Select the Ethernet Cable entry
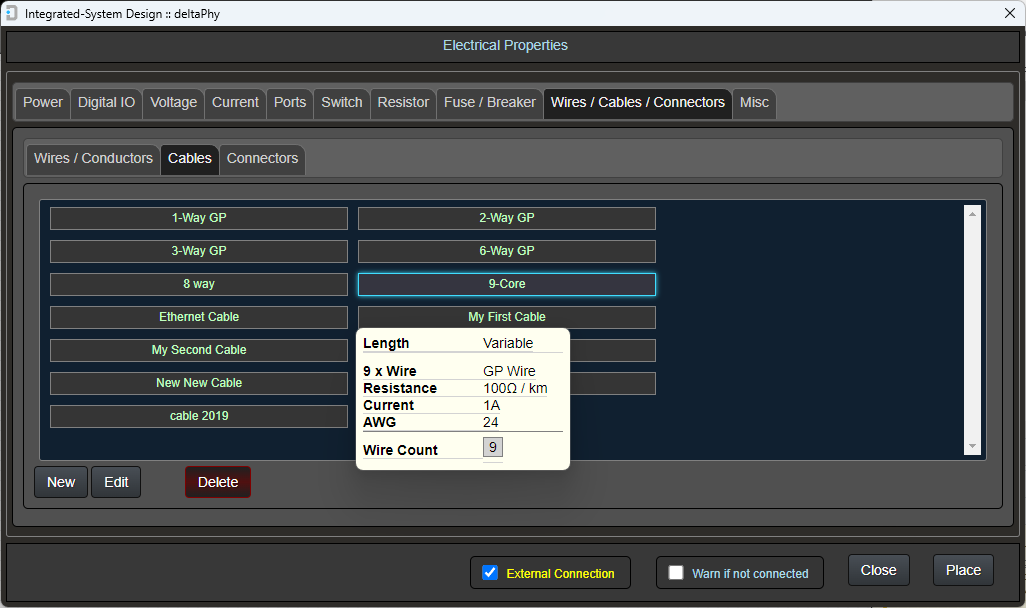The image size is (1026, 608). [199, 317]
